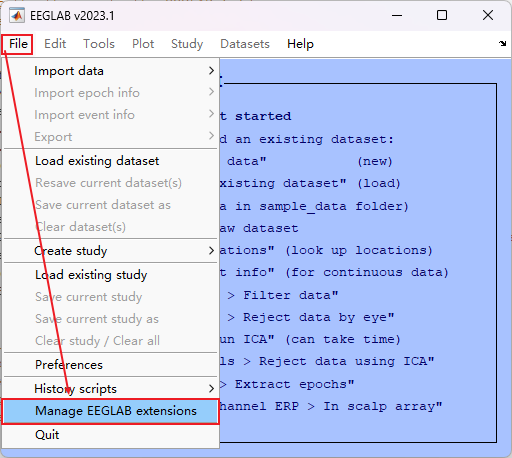Click the "aw dataset" text line

pyautogui.click(x=259, y=228)
